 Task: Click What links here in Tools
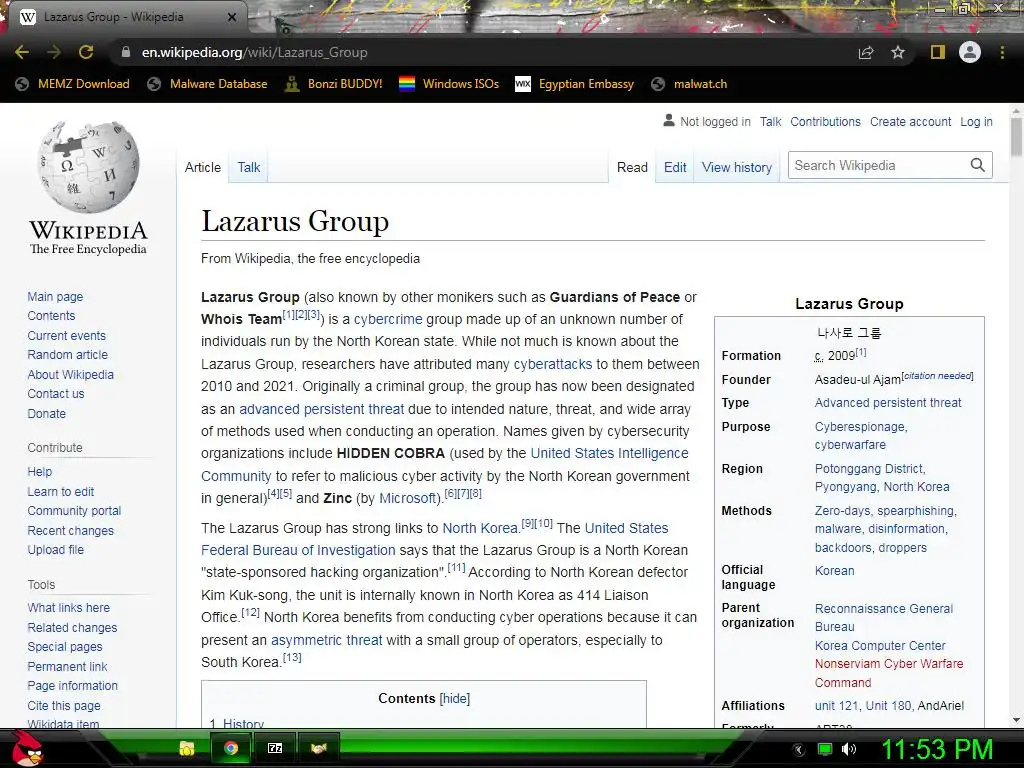click(x=69, y=607)
